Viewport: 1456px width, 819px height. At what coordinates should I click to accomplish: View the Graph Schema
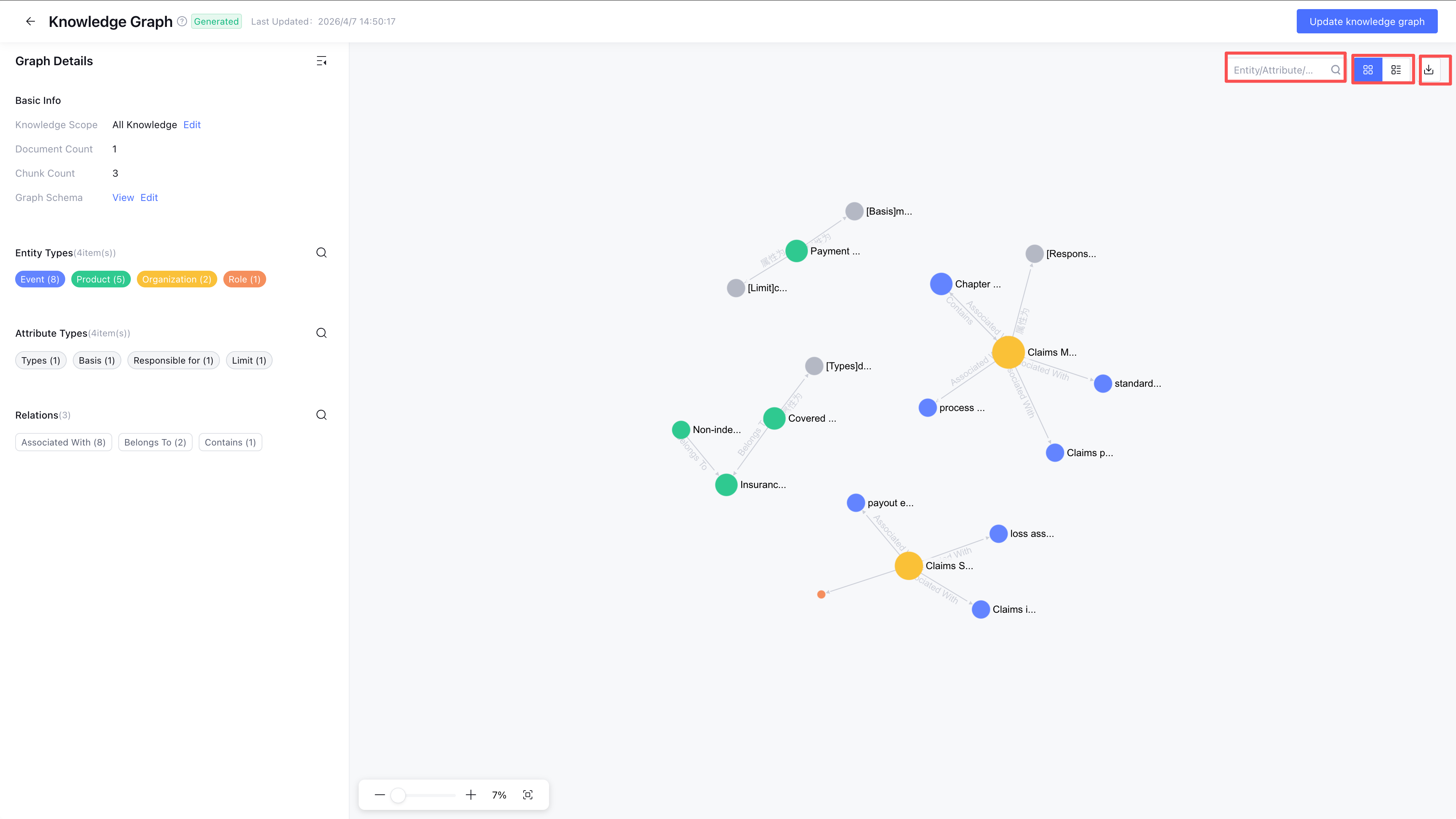click(122, 198)
